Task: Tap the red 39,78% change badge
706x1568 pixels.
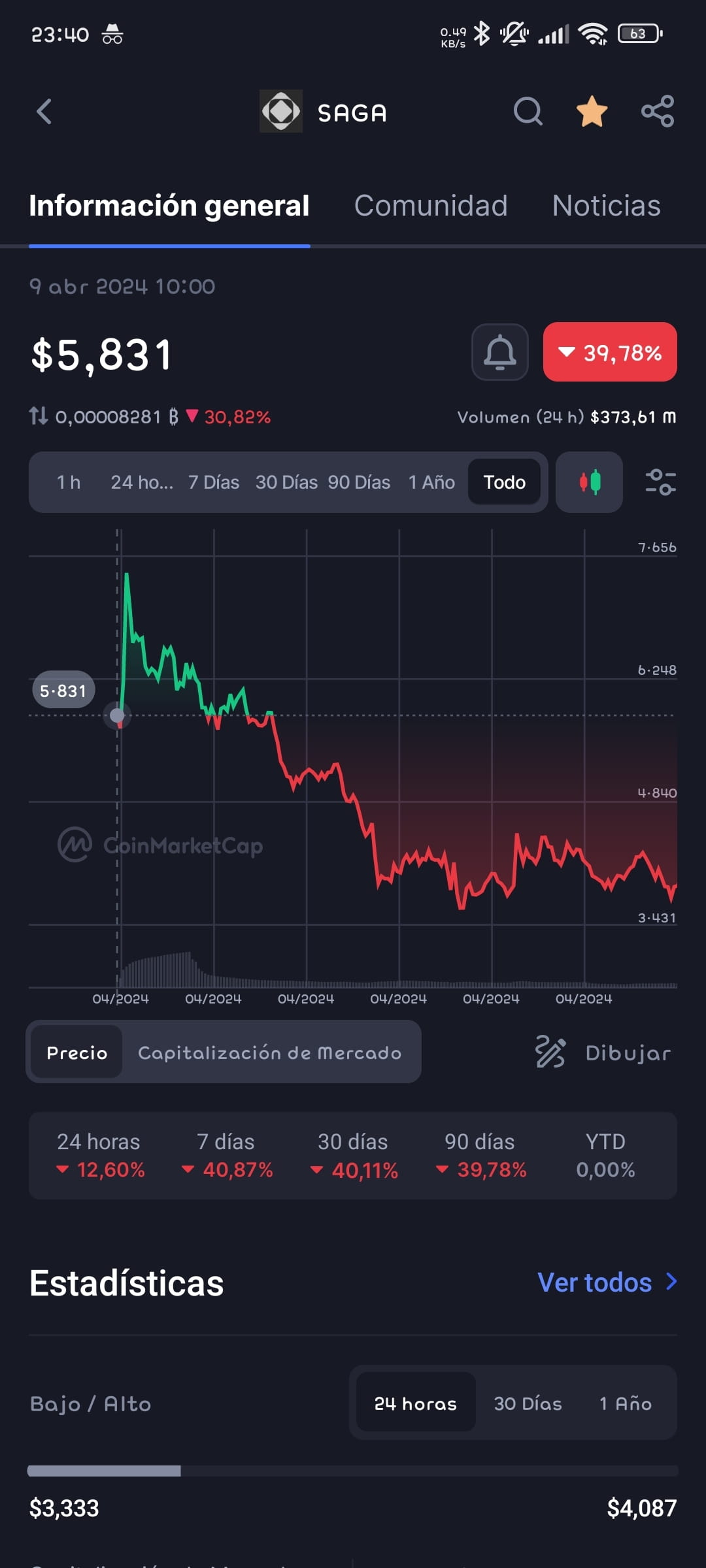Action: click(609, 353)
